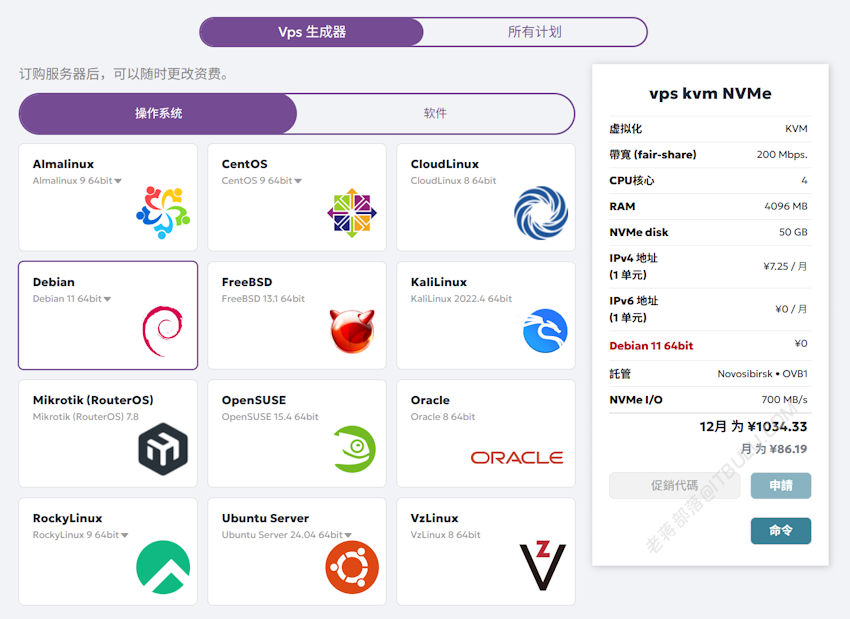Viewport: 850px width, 619px height.
Task: Select the KaliLinux title text
Action: [x=439, y=282]
